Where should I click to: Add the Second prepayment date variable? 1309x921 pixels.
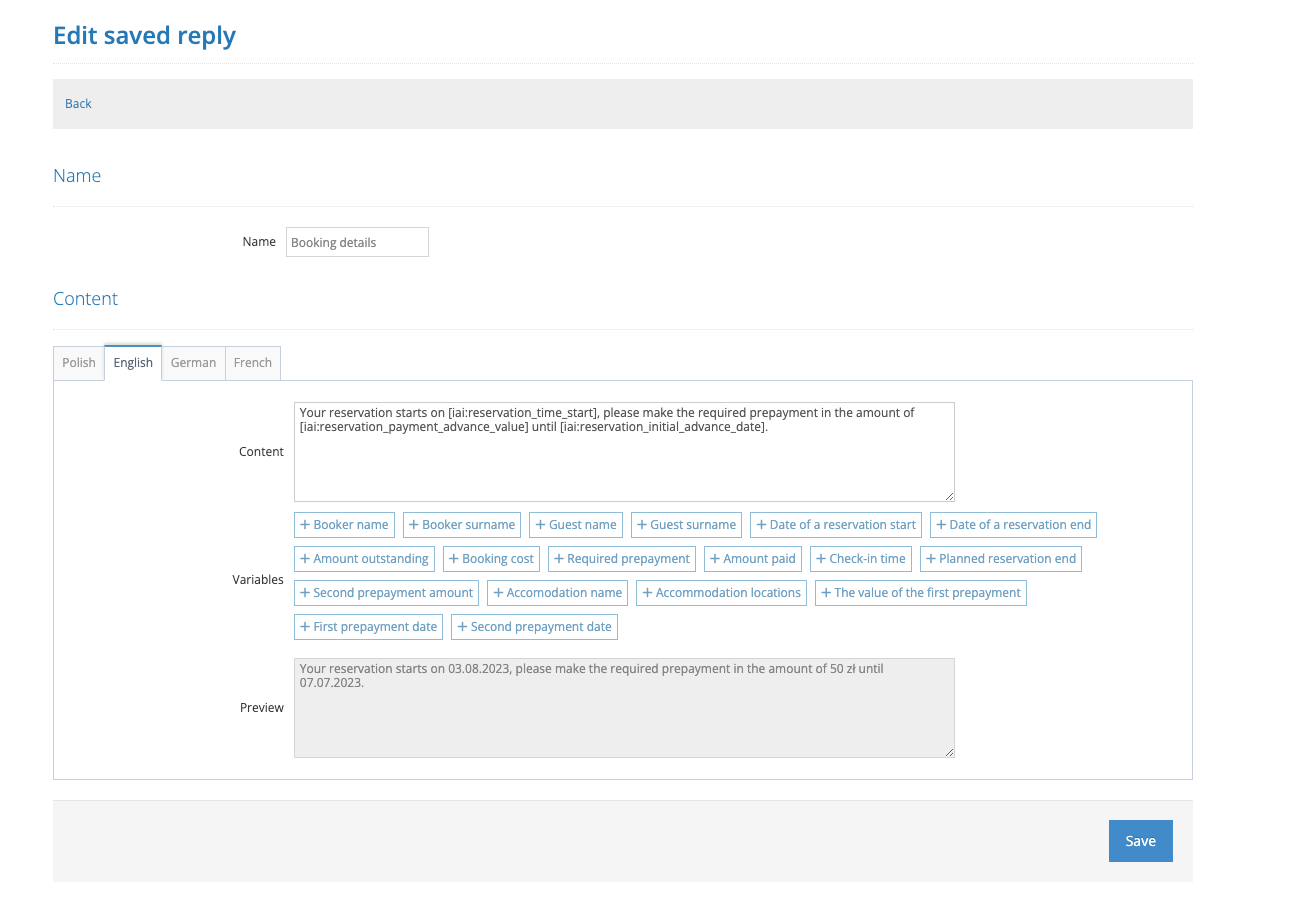[534, 627]
